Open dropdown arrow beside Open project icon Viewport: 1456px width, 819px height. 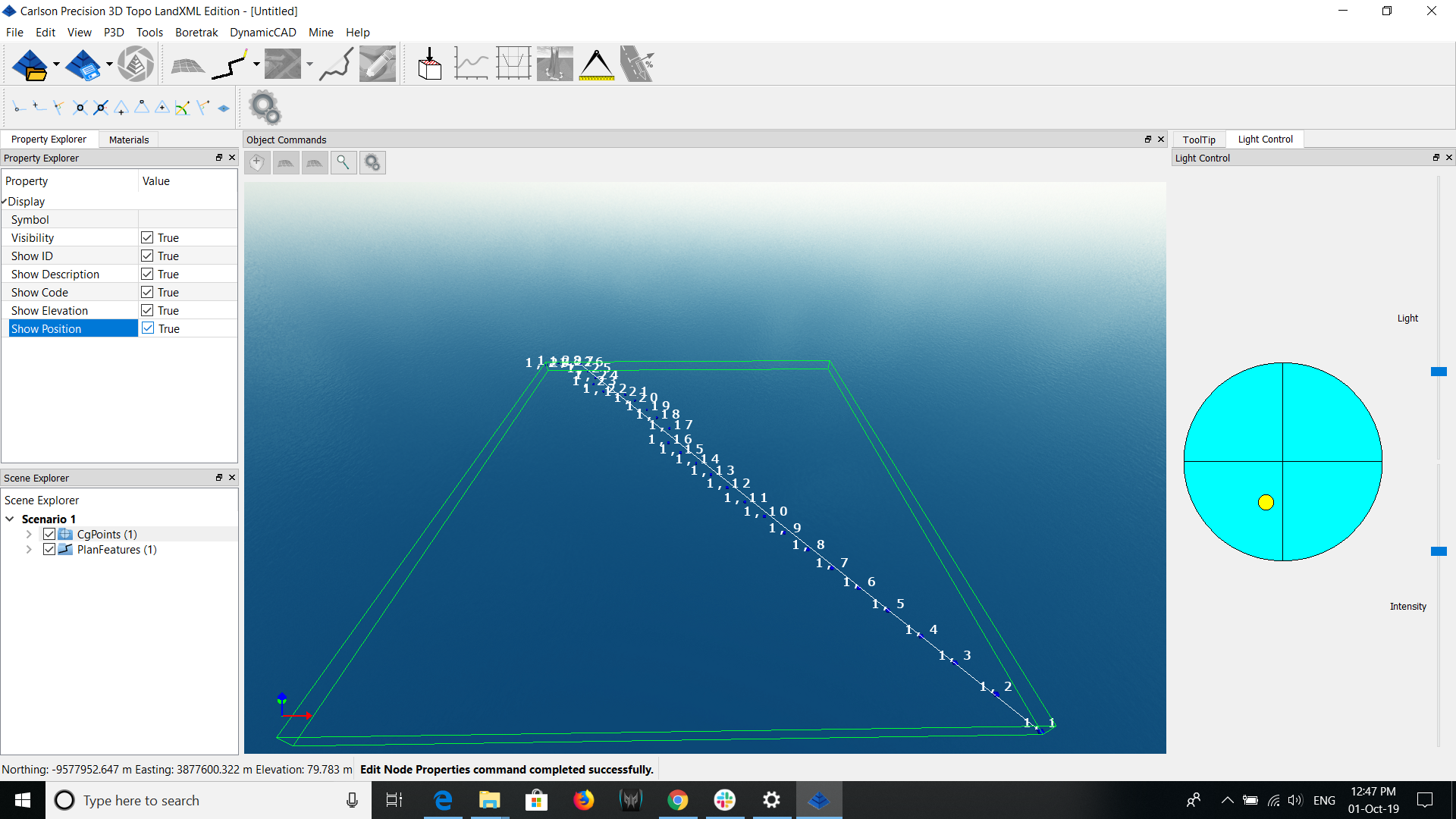coord(56,64)
